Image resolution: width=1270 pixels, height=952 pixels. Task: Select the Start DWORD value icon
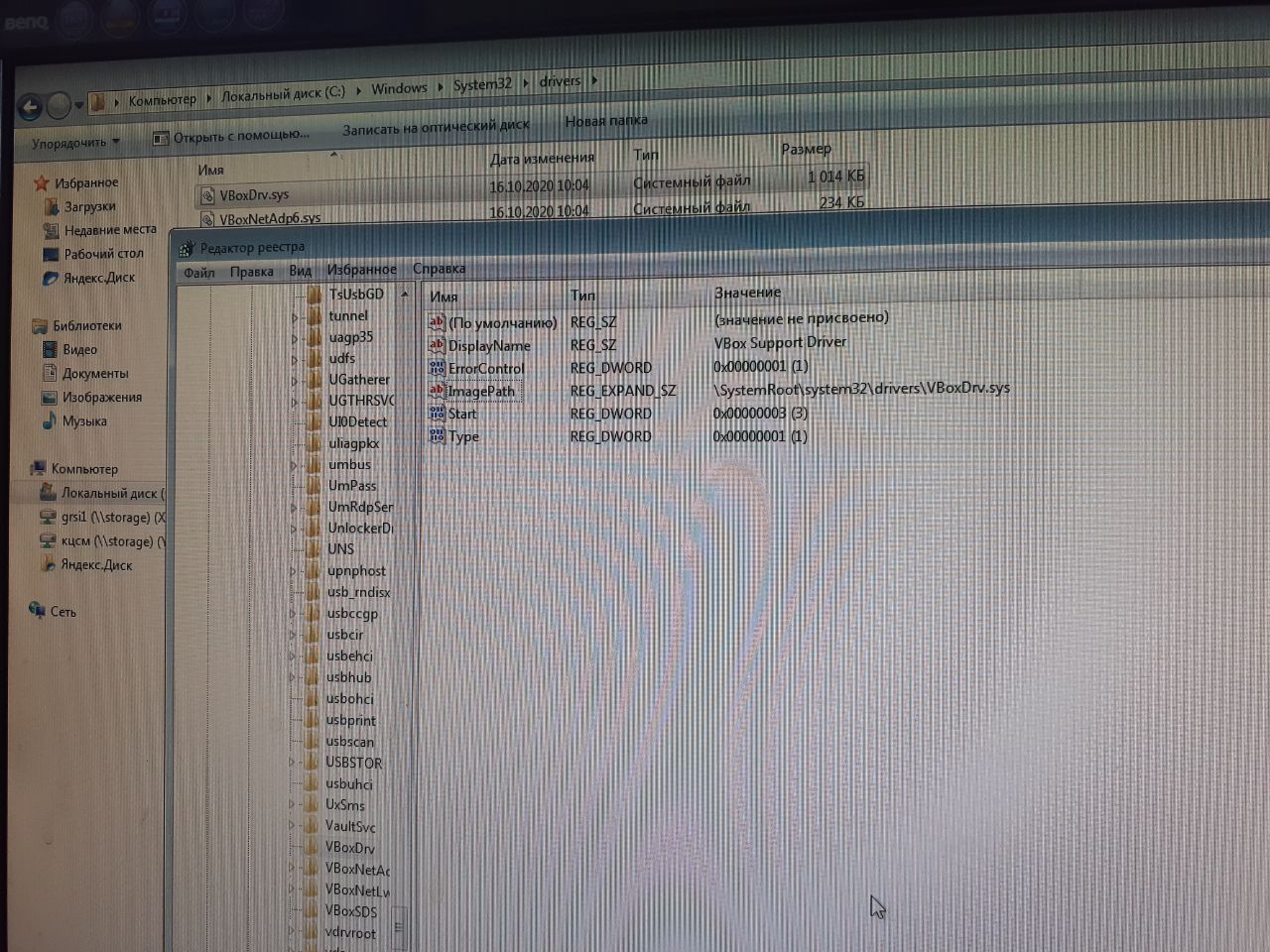click(437, 414)
